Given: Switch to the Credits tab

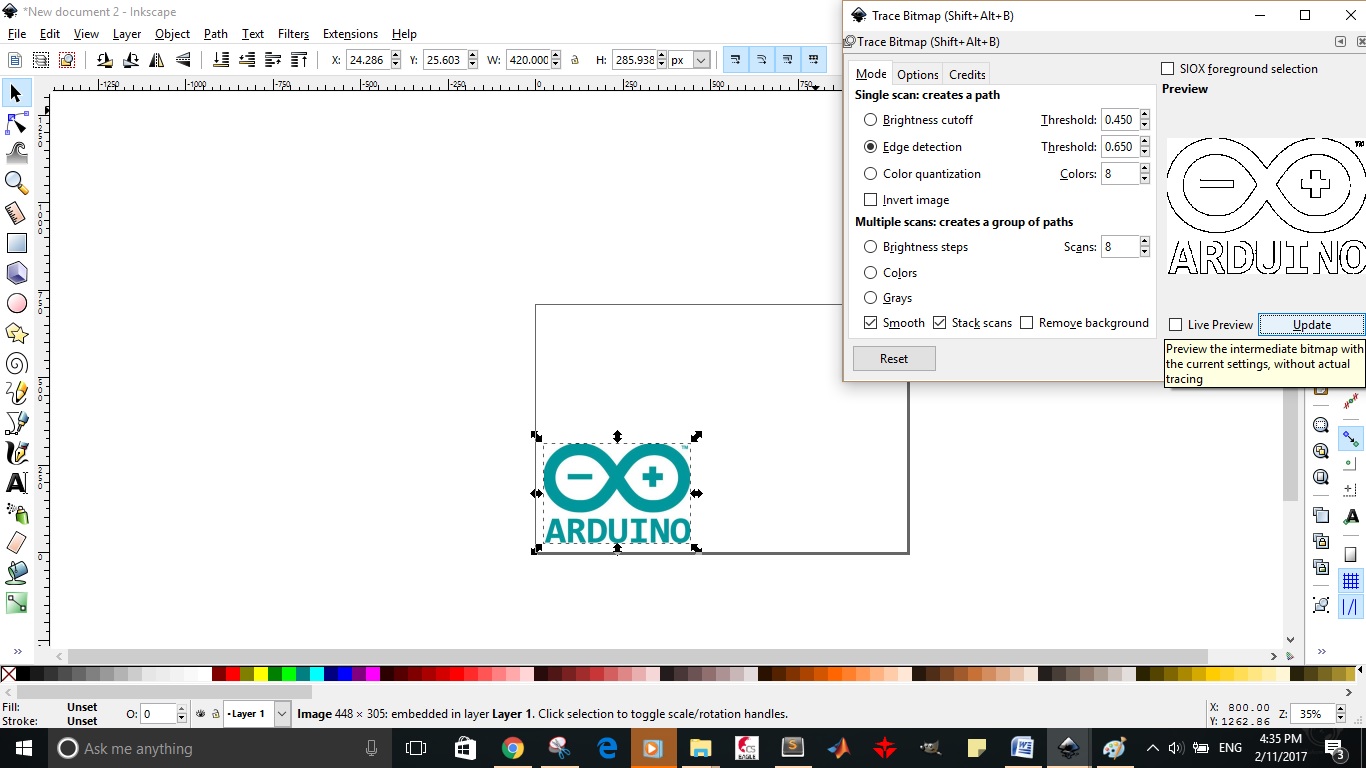Looking at the screenshot, I should tap(967, 74).
